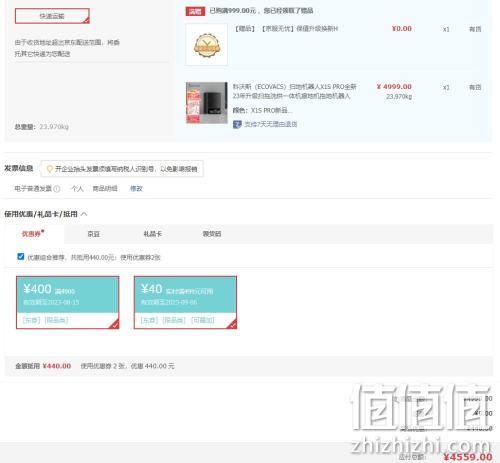Viewport: 500px width, 463px height.
Task: Click the red 满赠 promotion tag
Action: [195, 11]
